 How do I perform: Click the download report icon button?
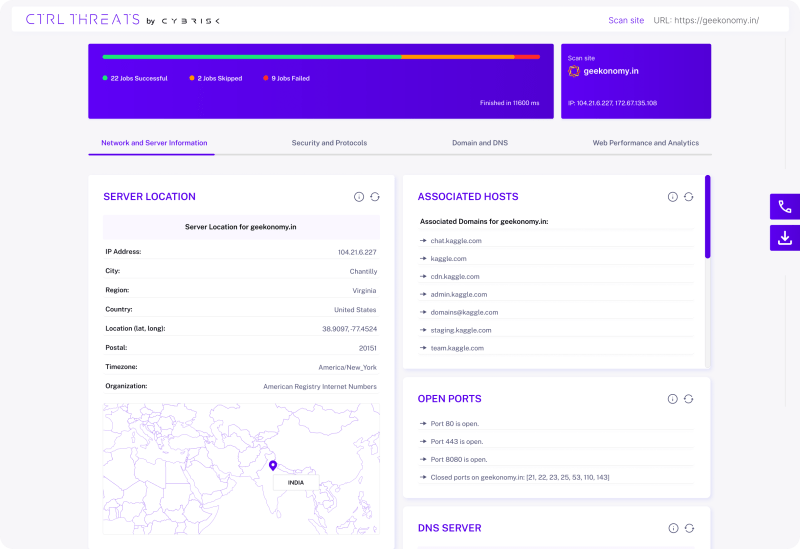785,238
